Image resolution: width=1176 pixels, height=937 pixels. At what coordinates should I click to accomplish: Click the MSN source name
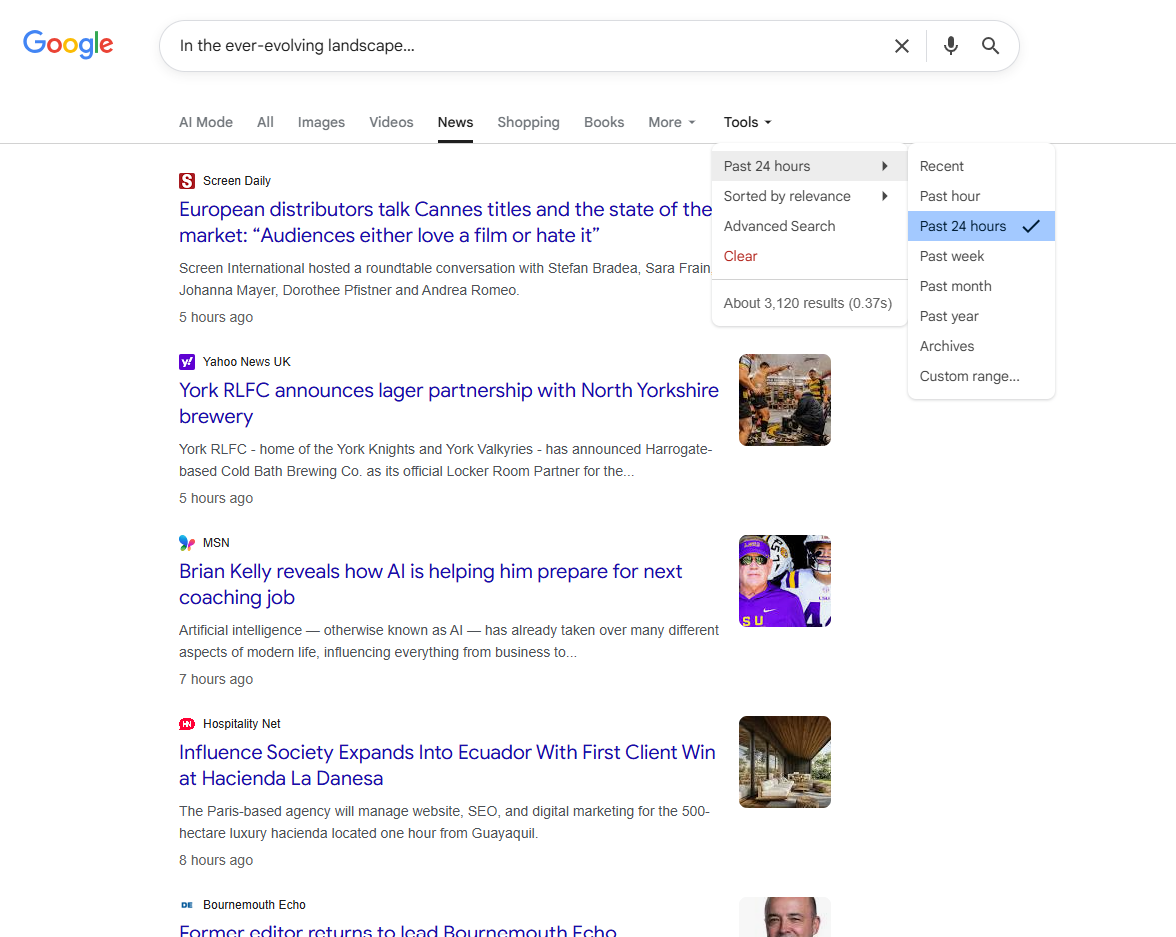(x=216, y=542)
